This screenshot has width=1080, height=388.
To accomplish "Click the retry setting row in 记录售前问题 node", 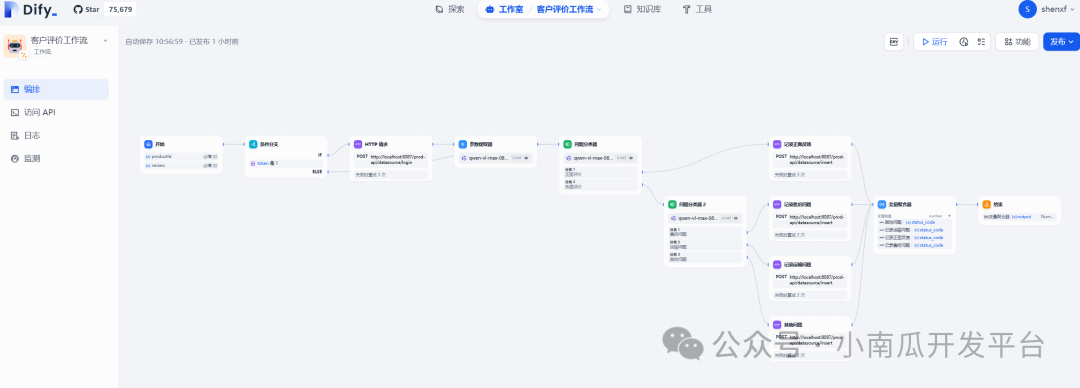I will click(x=810, y=235).
